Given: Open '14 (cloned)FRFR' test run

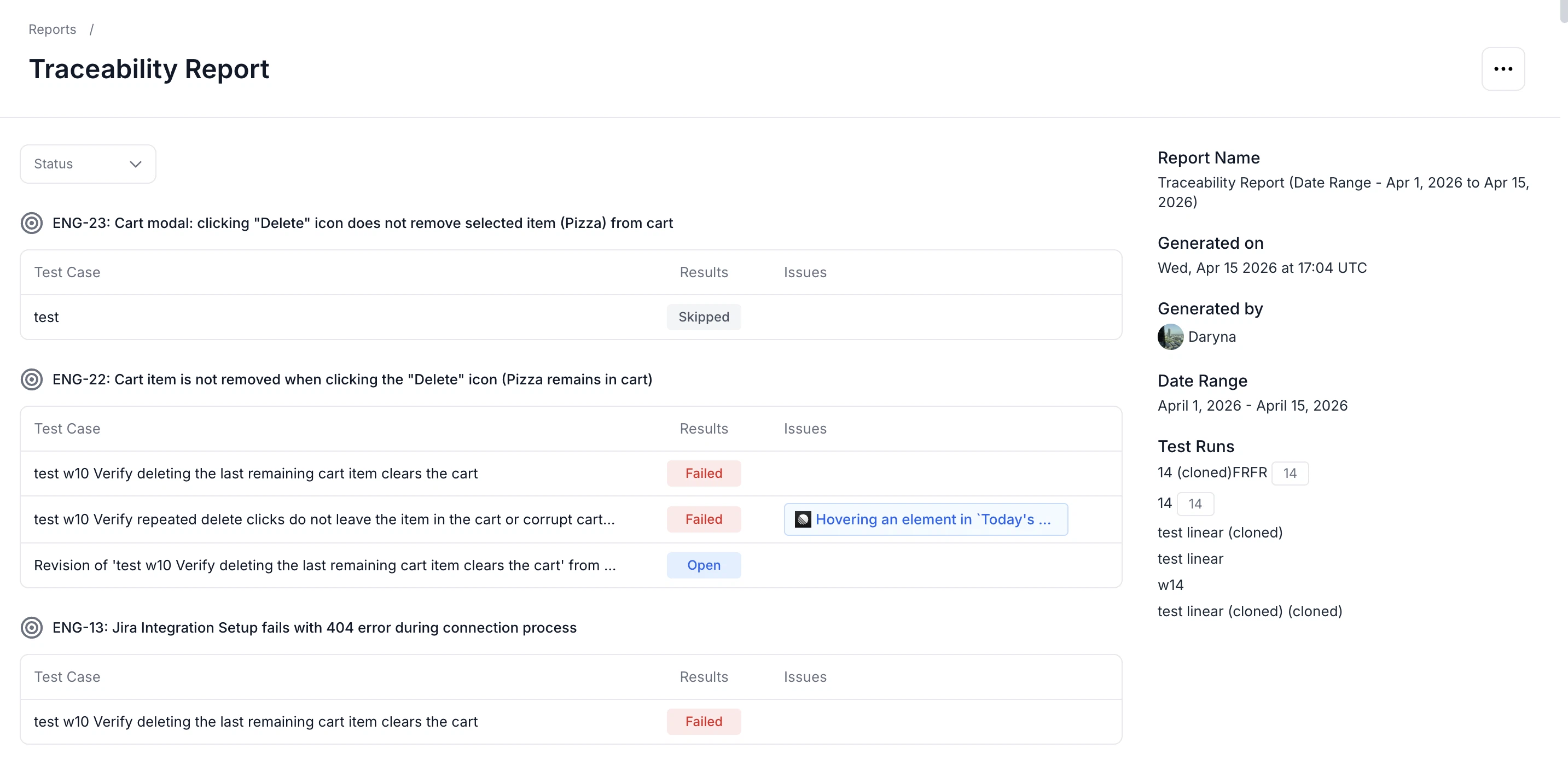Looking at the screenshot, I should click(x=1211, y=473).
